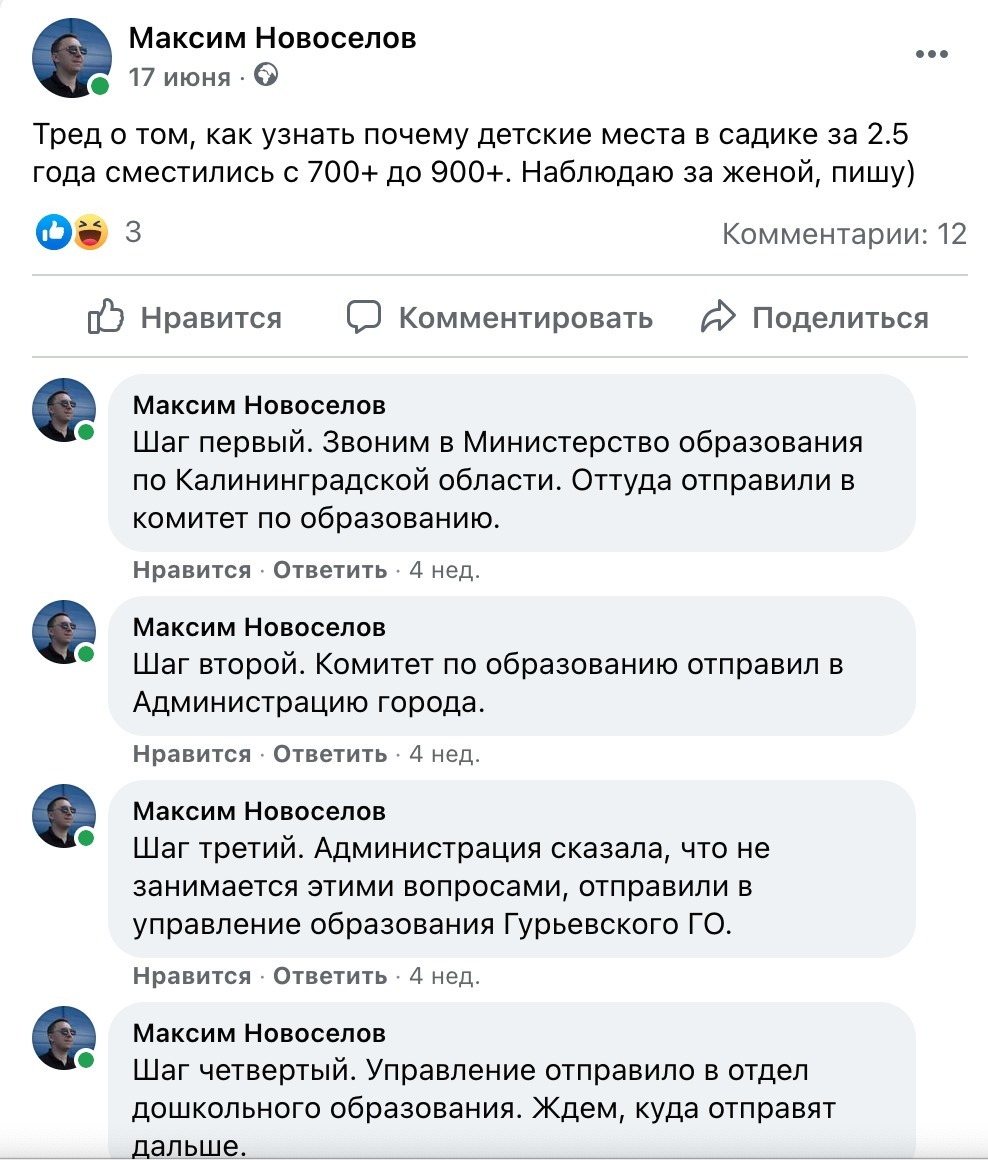988x1160 pixels.
Task: Open the reaction count 3 list
Action: tap(133, 232)
